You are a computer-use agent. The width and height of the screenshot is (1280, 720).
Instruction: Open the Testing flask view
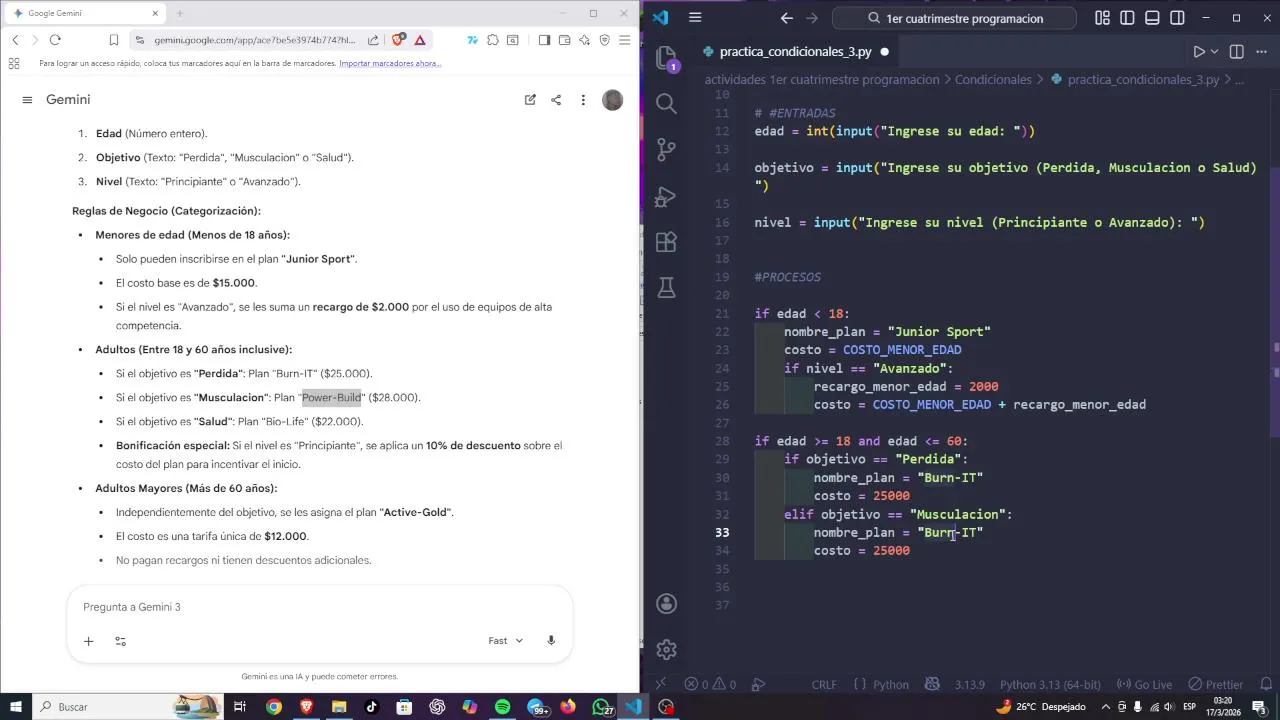tap(666, 288)
